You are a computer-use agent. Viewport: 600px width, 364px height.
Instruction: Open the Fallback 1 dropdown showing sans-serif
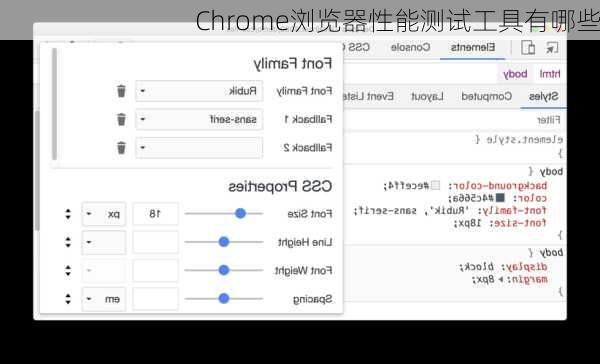click(x=199, y=119)
